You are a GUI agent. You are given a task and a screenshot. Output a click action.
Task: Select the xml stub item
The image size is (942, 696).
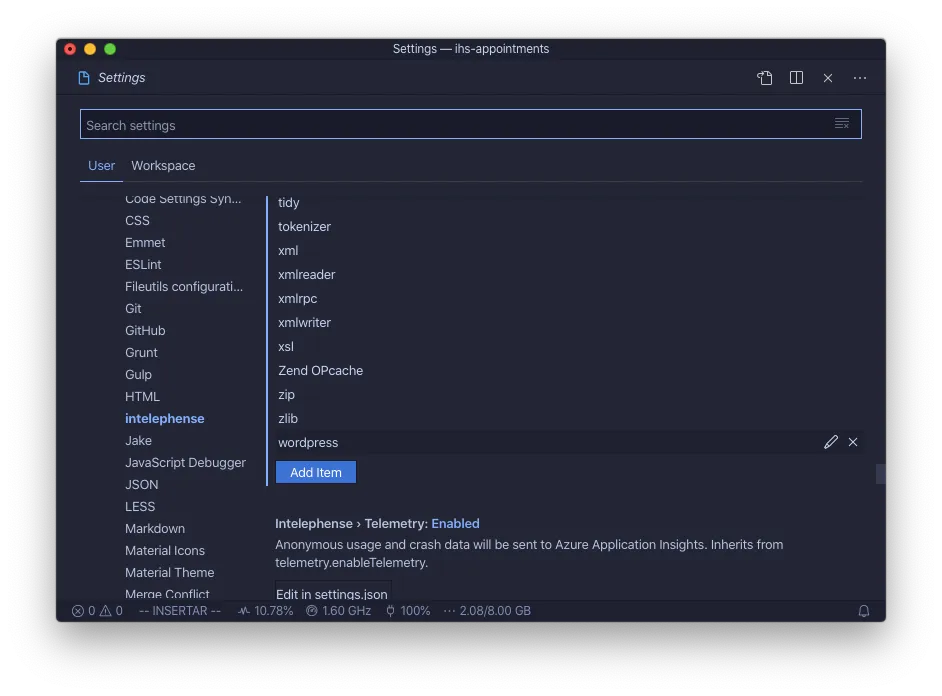(x=288, y=250)
